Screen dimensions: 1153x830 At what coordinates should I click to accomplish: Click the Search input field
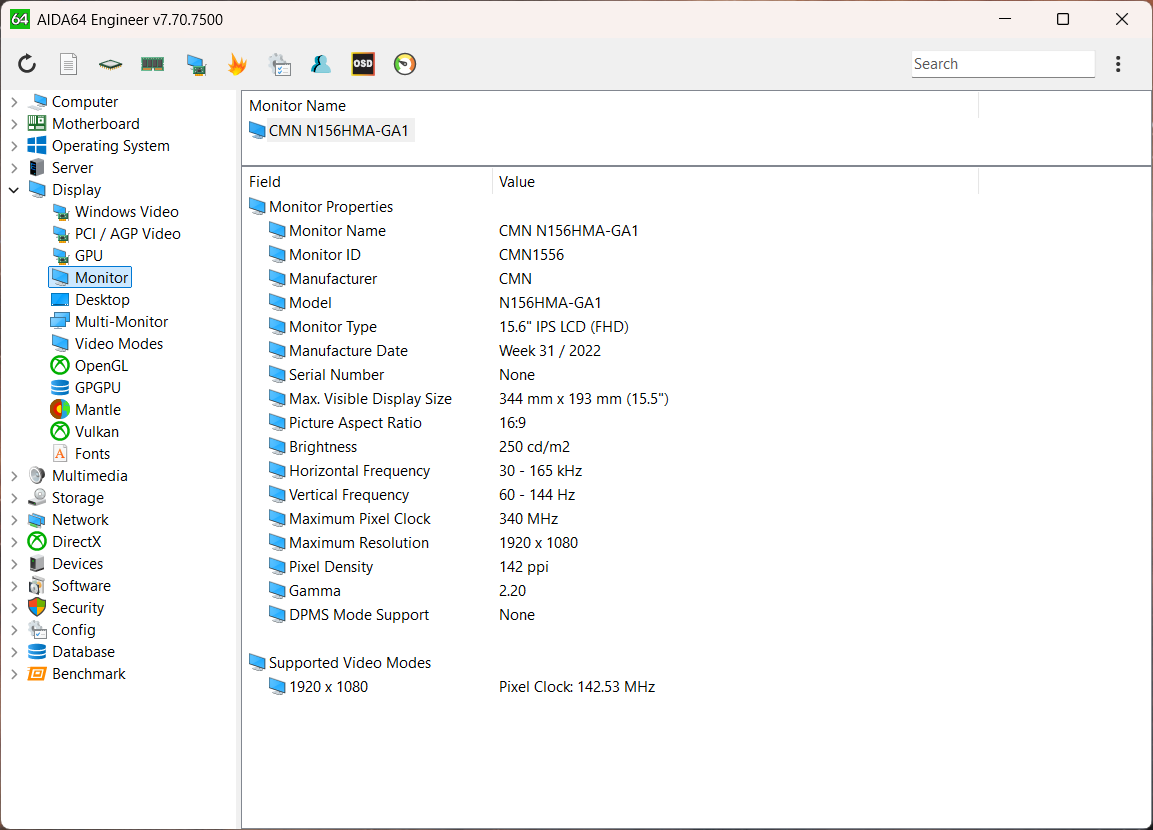(x=1003, y=64)
